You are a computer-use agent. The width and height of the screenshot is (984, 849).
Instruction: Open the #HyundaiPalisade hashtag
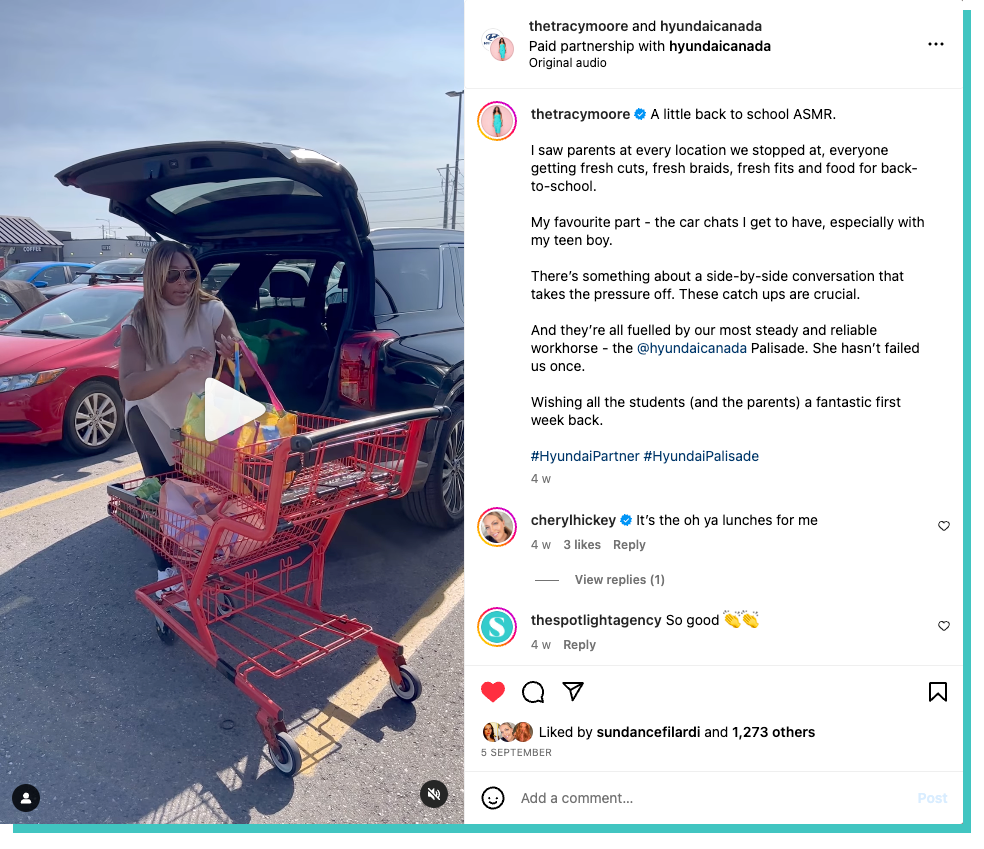coord(701,456)
